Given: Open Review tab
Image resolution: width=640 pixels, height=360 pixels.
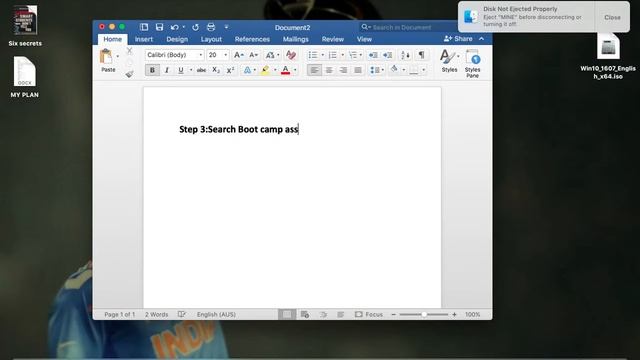Looking at the screenshot, I should pyautogui.click(x=333, y=39).
